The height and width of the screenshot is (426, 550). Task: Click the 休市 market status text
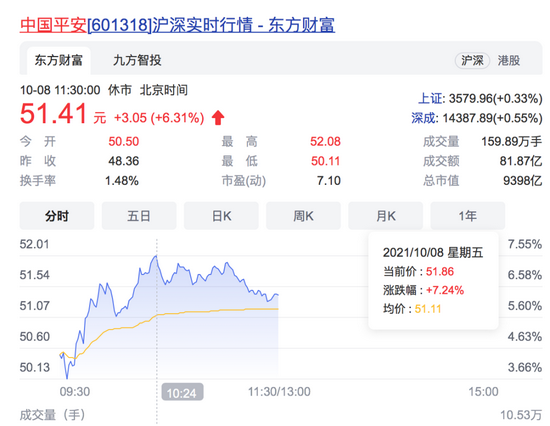click(120, 90)
